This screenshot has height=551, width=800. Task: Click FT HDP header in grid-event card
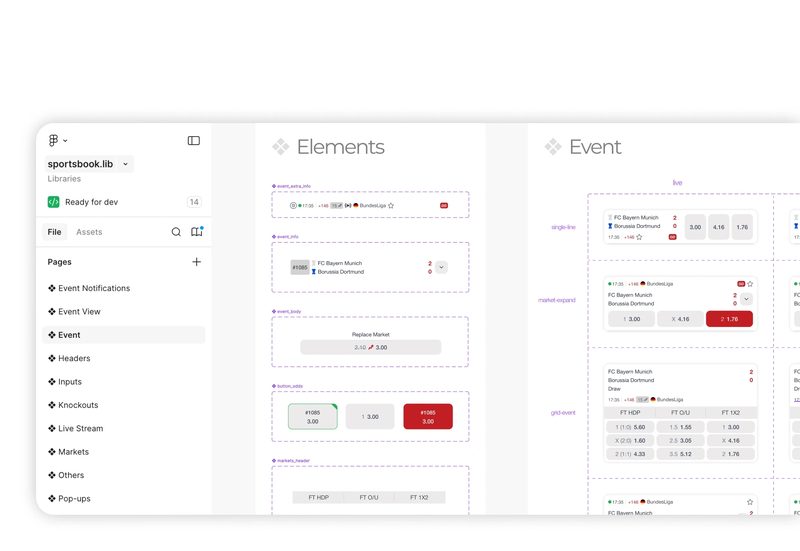point(630,413)
